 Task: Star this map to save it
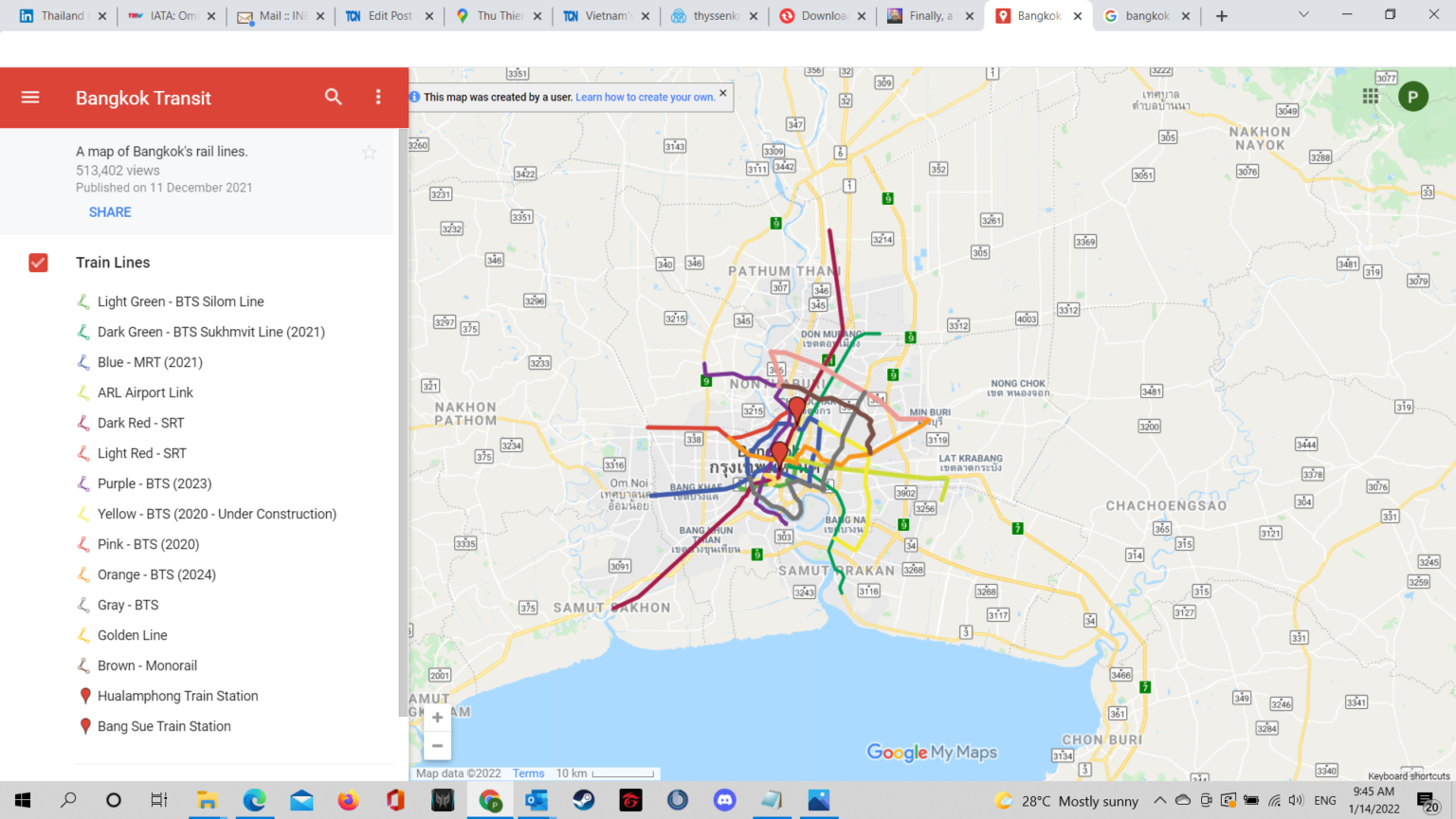(369, 152)
